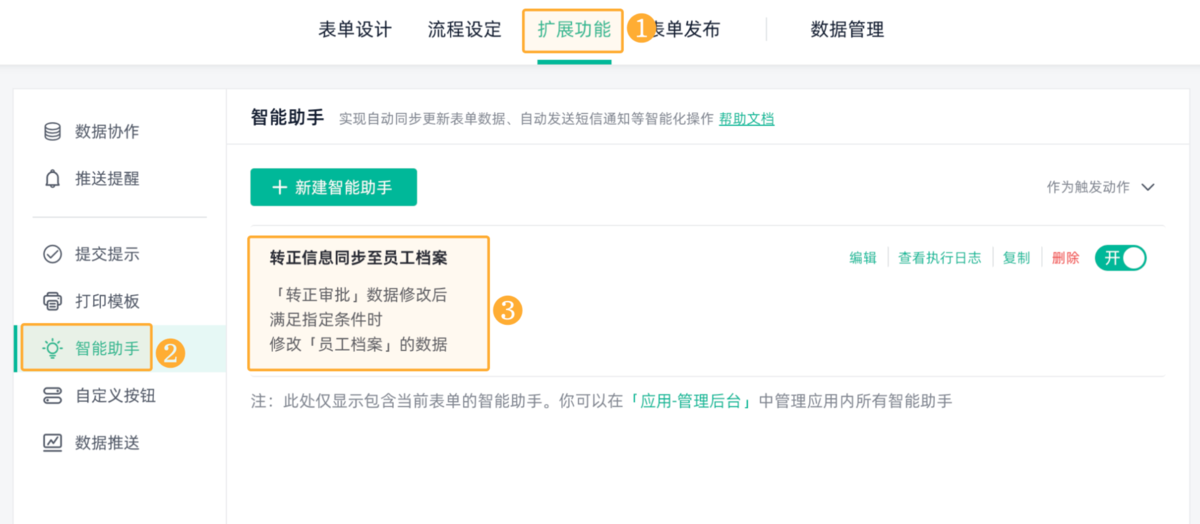1200x524 pixels.
Task: View 查看执行日志 for the assistant
Action: [x=939, y=258]
